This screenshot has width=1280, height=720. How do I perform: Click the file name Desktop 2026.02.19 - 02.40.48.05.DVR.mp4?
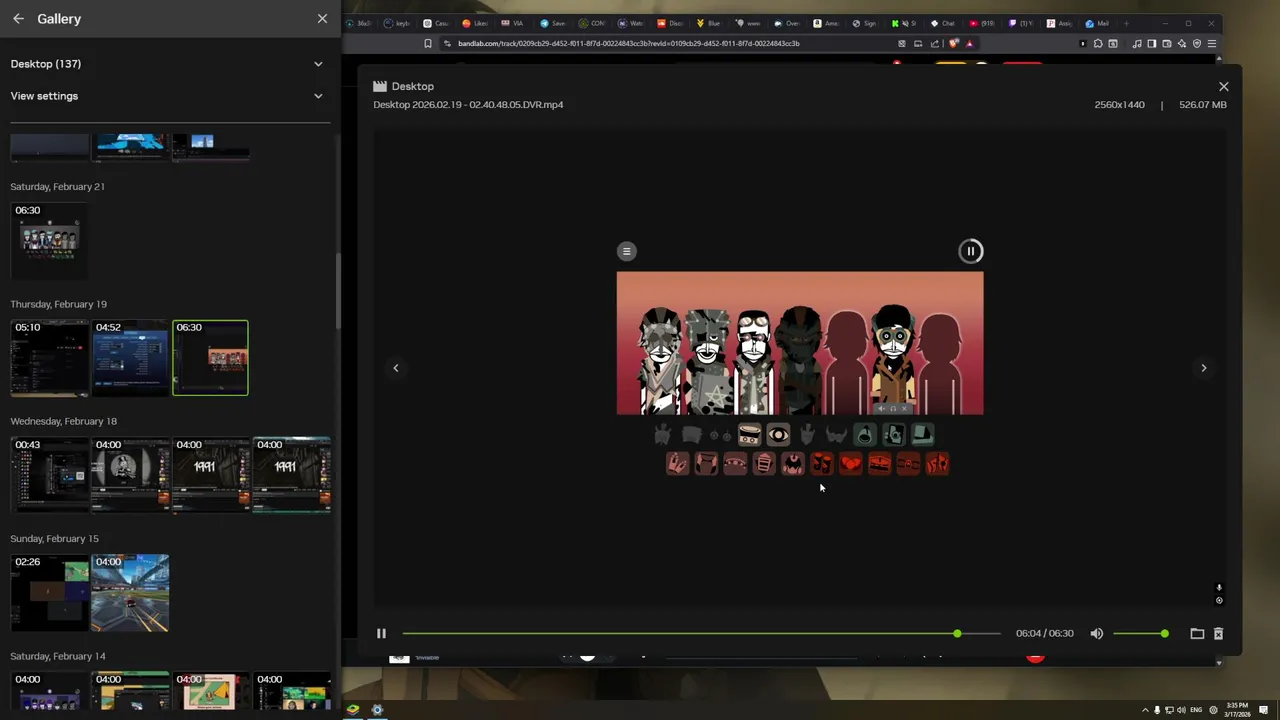[468, 105]
